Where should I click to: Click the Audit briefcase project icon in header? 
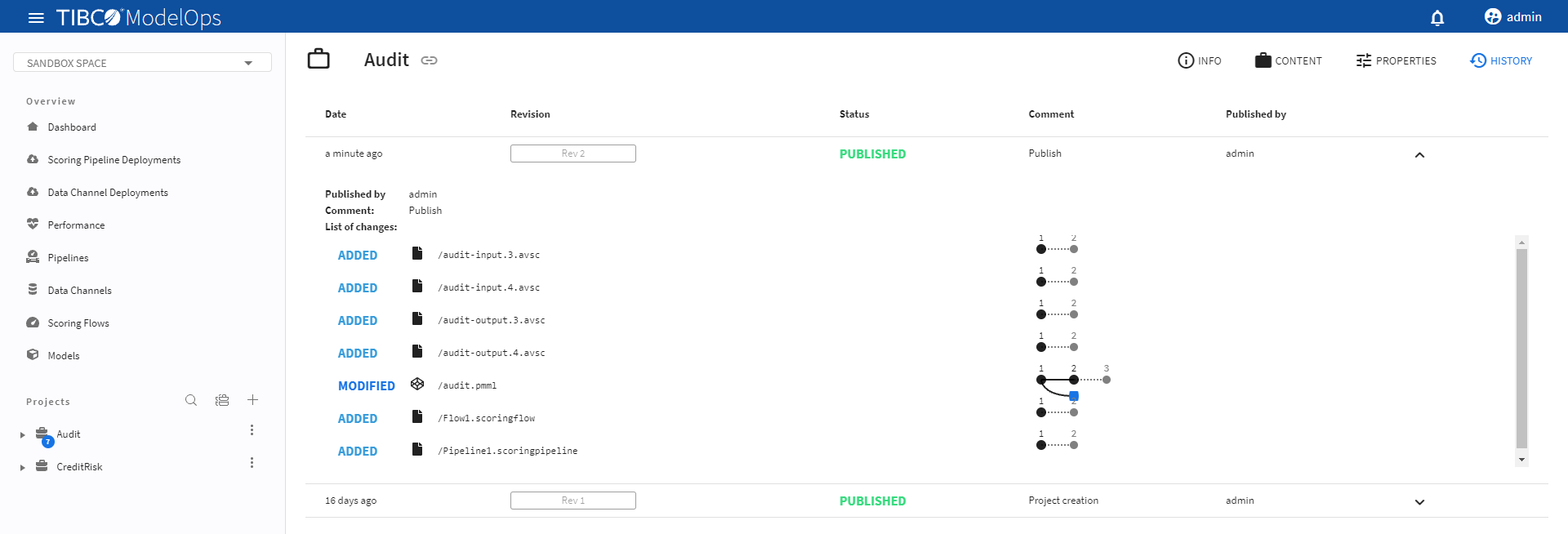(x=318, y=59)
